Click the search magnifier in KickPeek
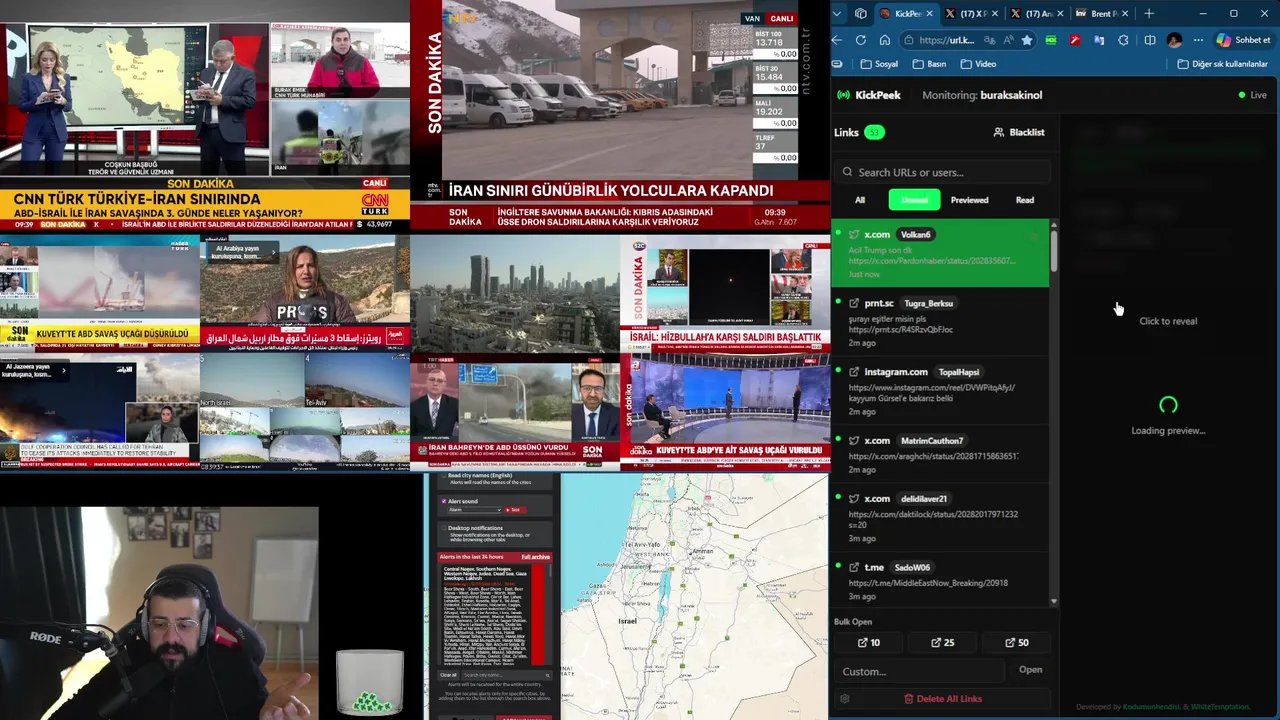This screenshot has width=1280, height=720. [x=848, y=172]
